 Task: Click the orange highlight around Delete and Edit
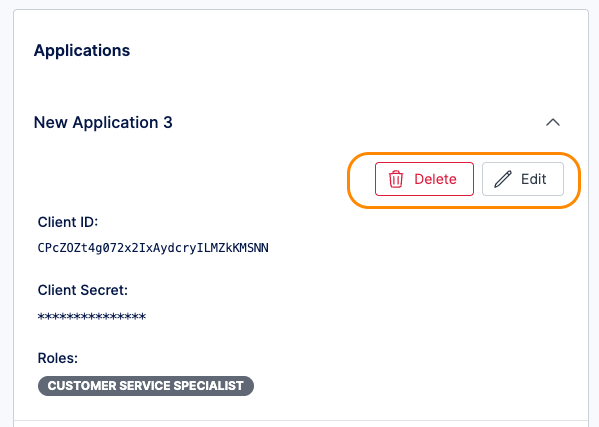click(464, 154)
